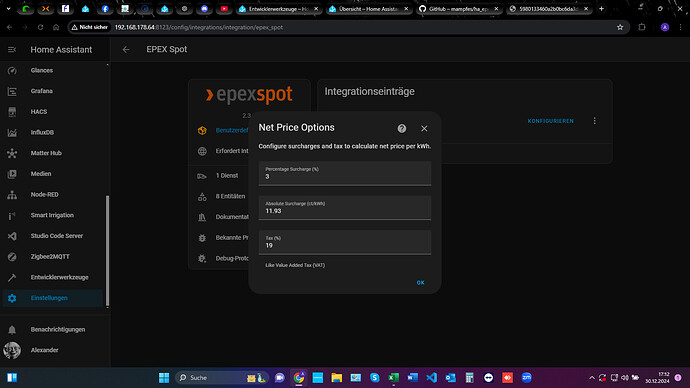Confirm the dialog with OK
Screen dimensions: 690x388
[420, 282]
